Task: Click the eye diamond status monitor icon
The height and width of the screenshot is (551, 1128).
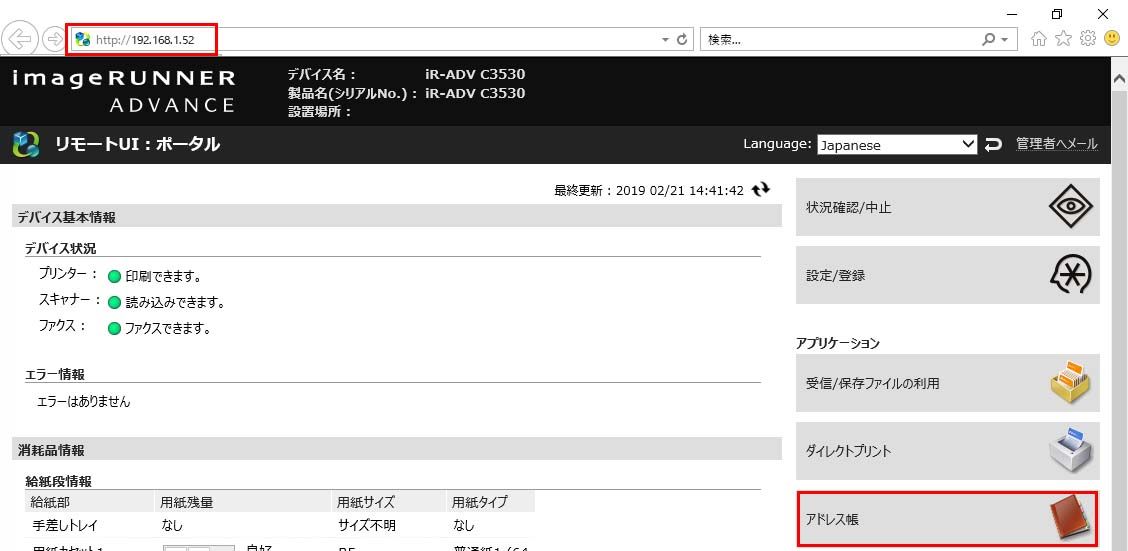Action: [1070, 207]
